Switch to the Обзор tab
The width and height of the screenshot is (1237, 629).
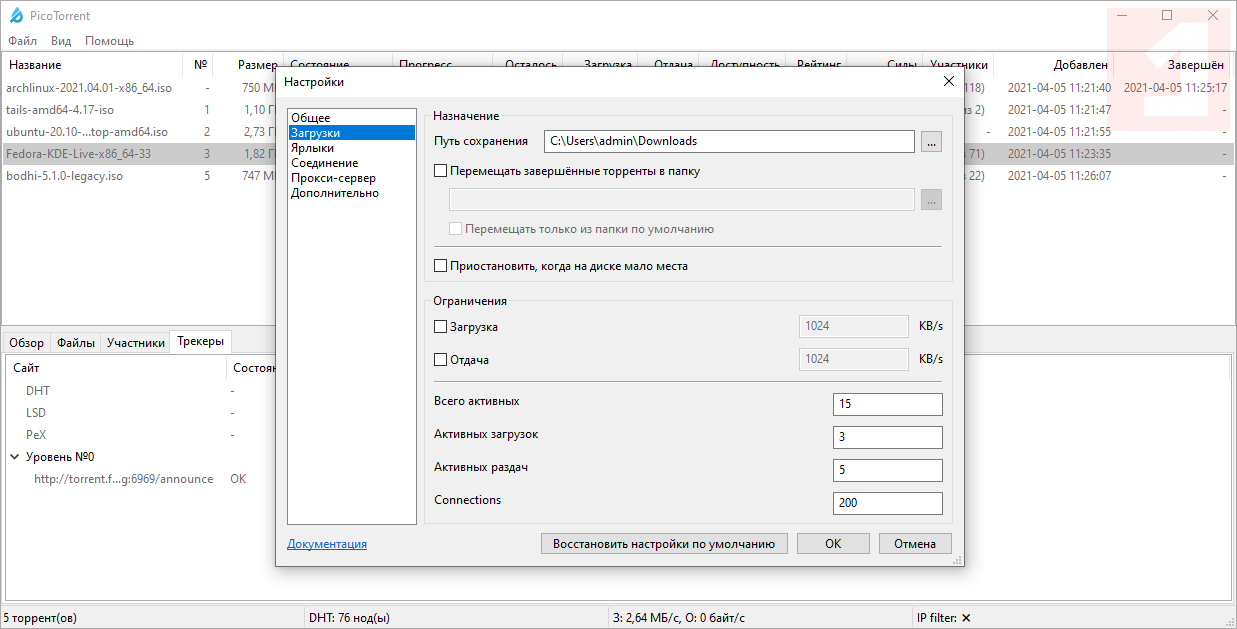pos(27,343)
